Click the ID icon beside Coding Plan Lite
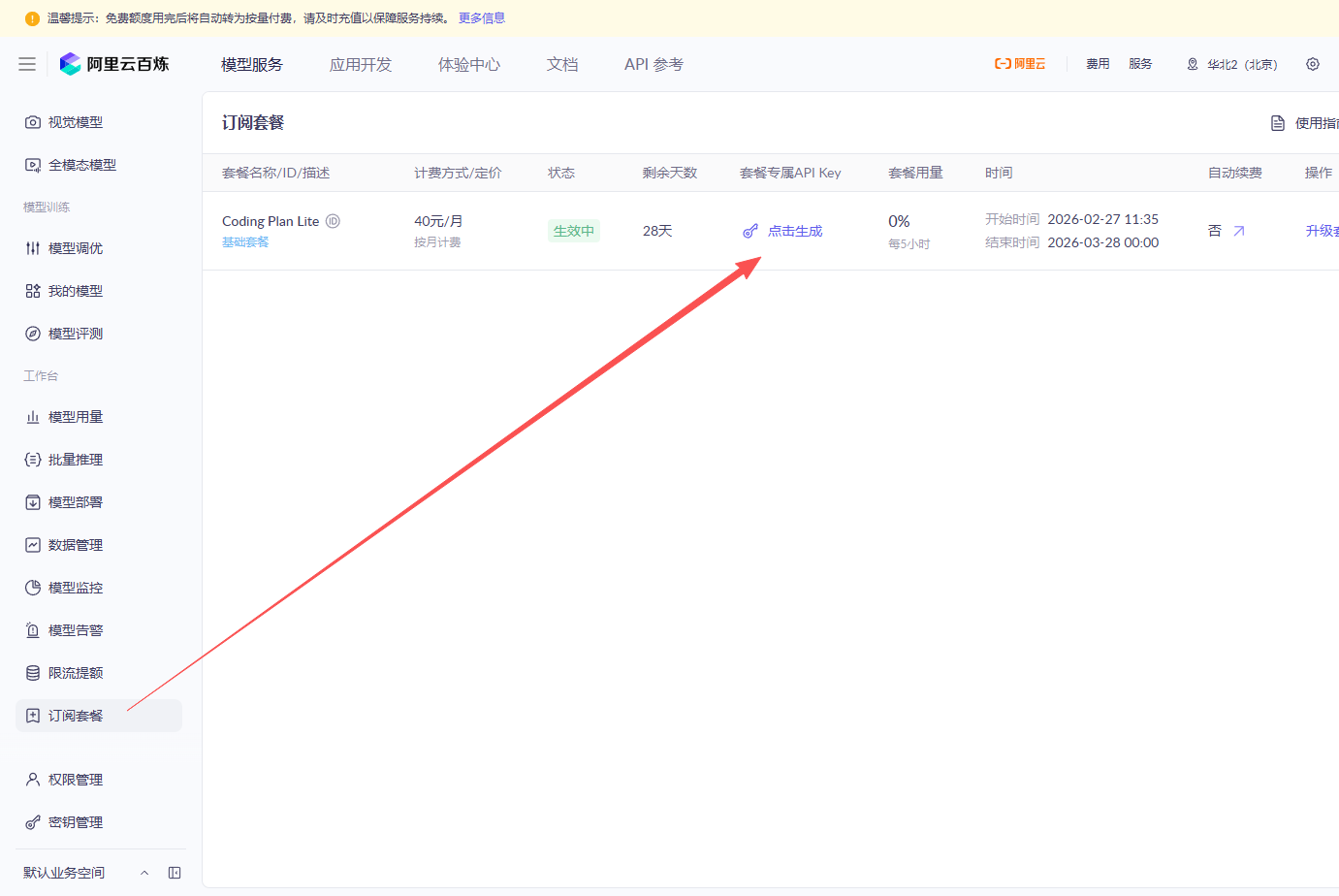1339x896 pixels. pos(333,221)
